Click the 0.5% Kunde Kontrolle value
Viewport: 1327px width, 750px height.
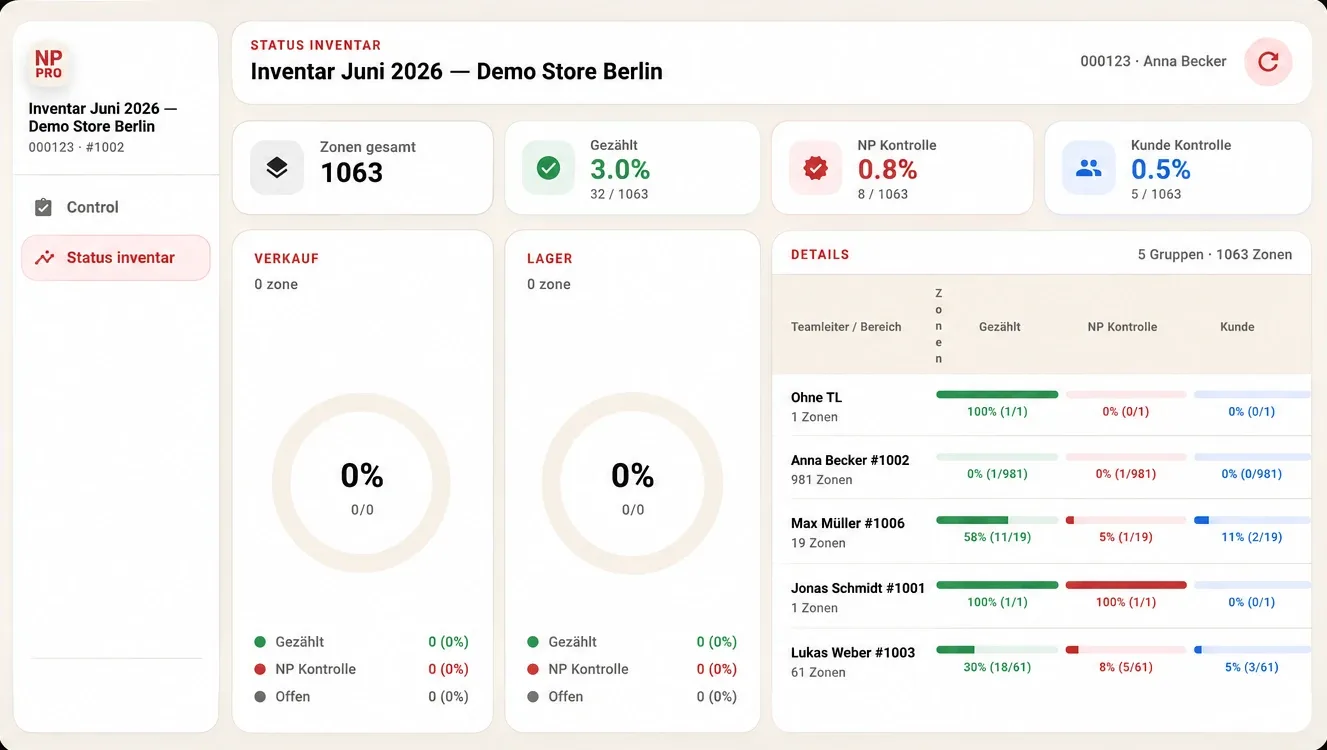[1161, 170]
